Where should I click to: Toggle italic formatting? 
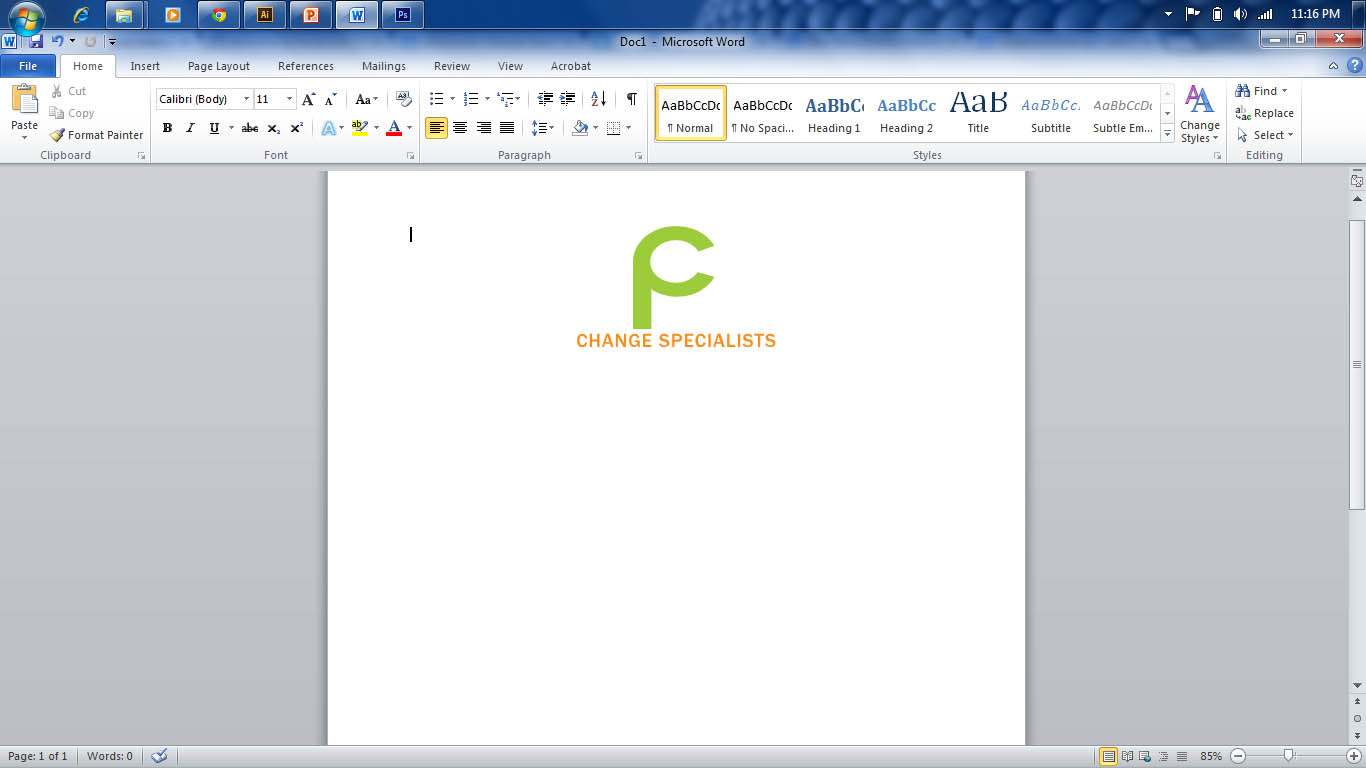190,128
